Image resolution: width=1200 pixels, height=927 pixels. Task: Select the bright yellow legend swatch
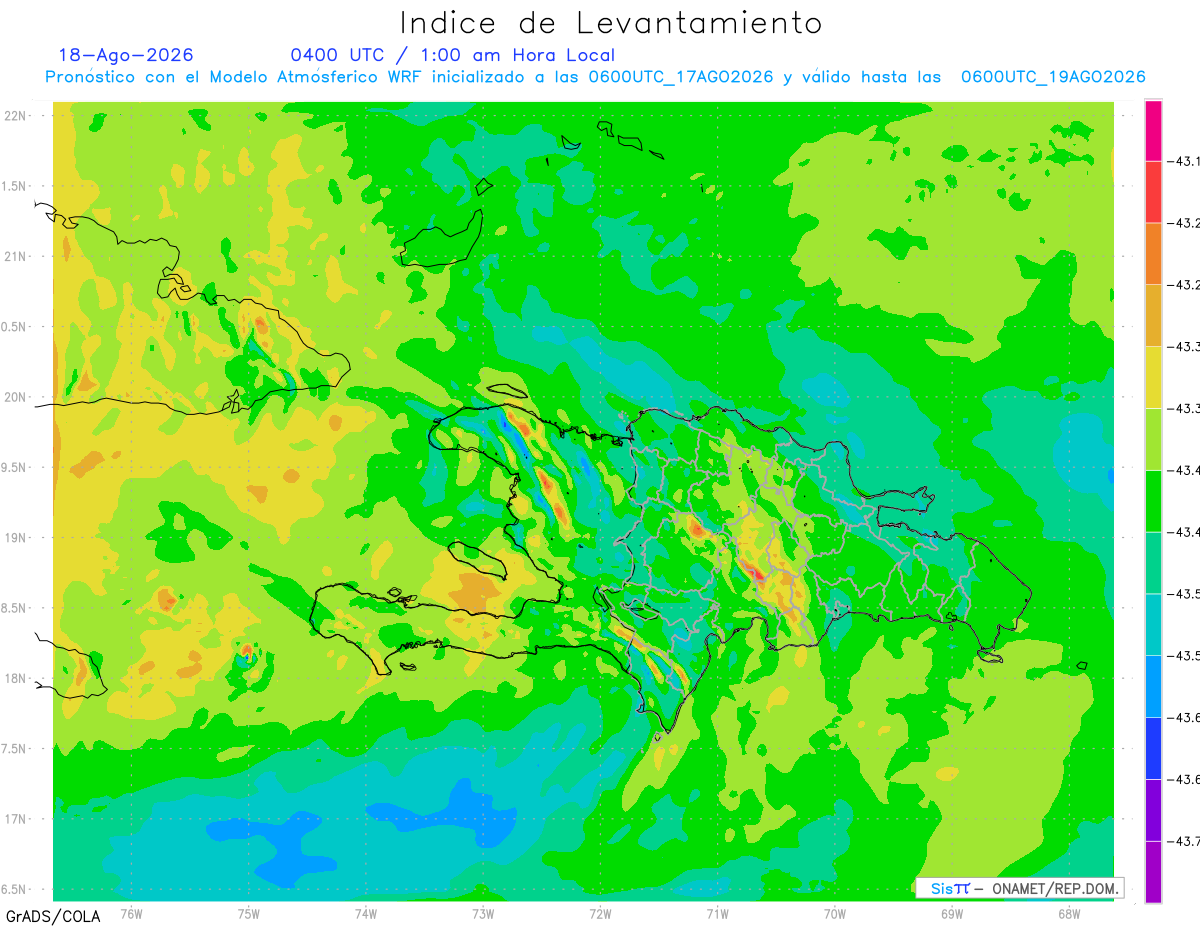[1153, 378]
